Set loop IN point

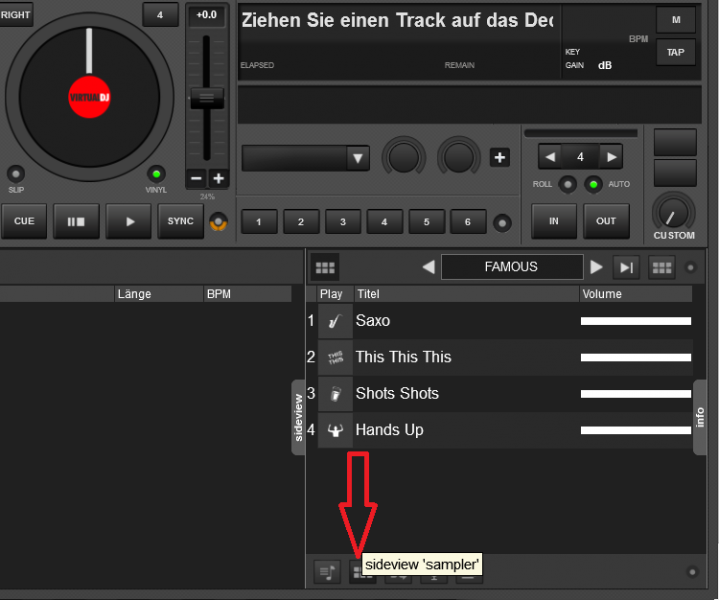coord(554,221)
